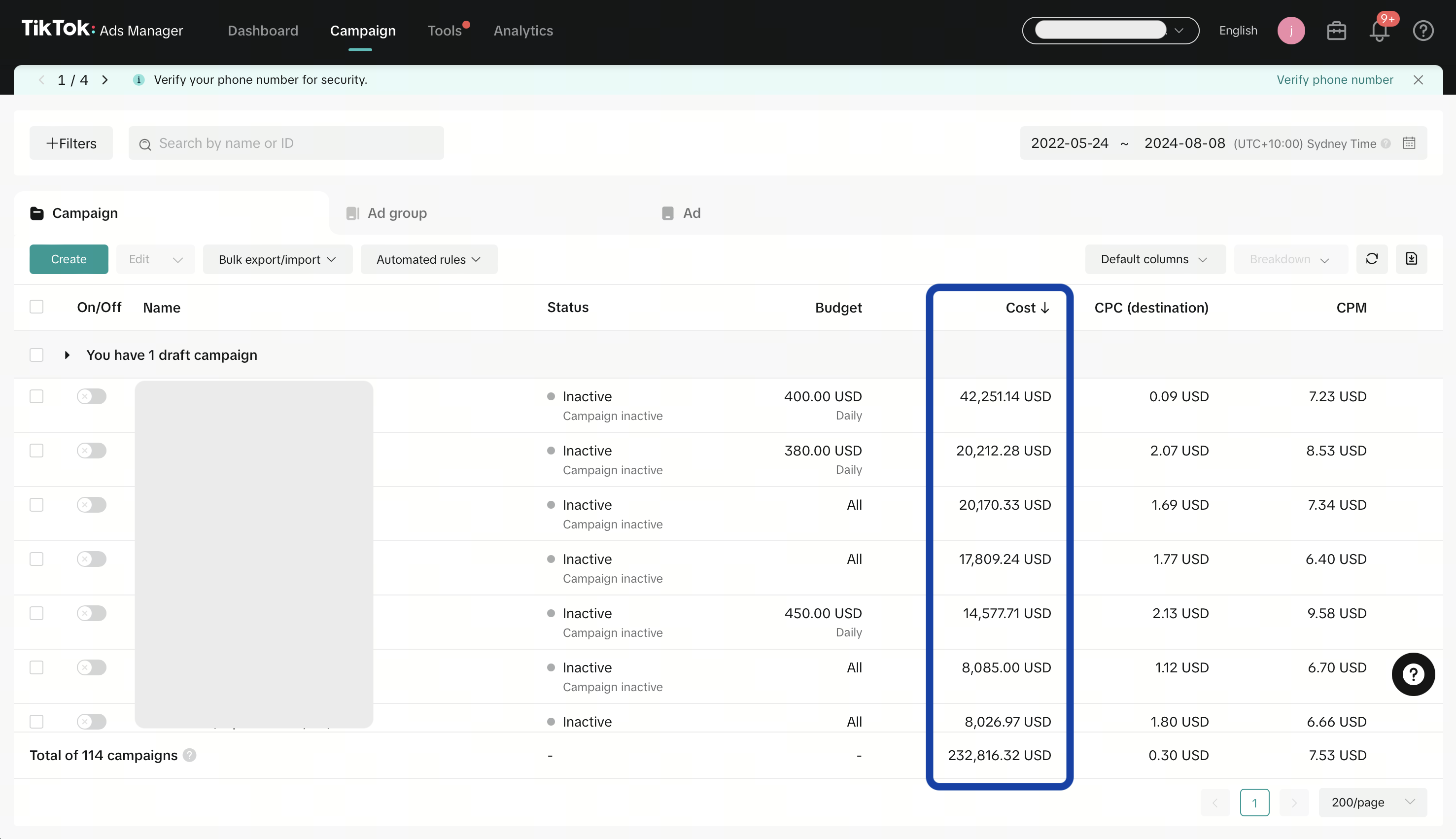1456x839 pixels.
Task: Click the Verify phone number link
Action: tap(1334, 80)
